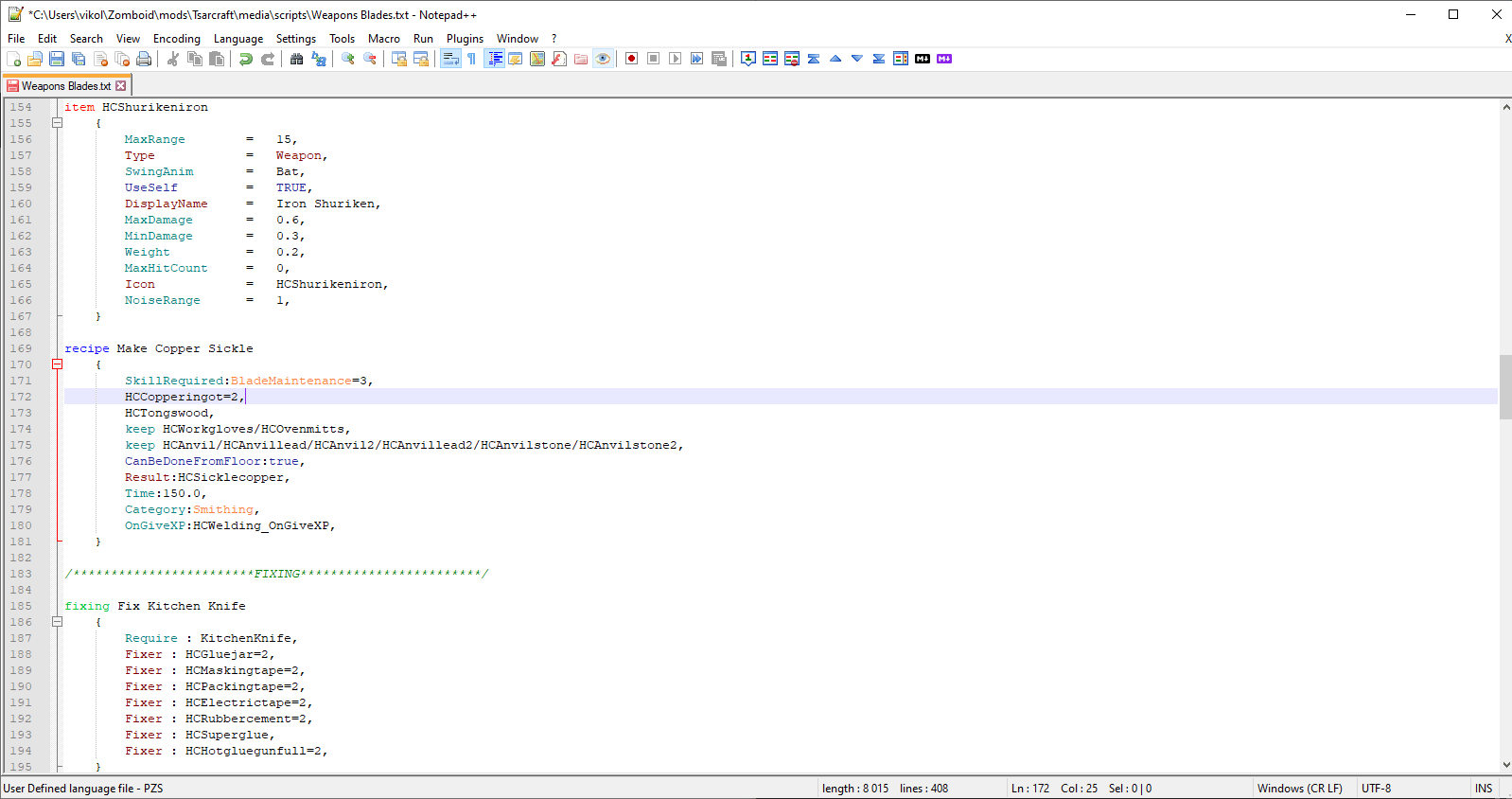Collapse the HCShurikeniron item block fold marker
Viewport: 1512px width, 799px height.
(x=57, y=123)
